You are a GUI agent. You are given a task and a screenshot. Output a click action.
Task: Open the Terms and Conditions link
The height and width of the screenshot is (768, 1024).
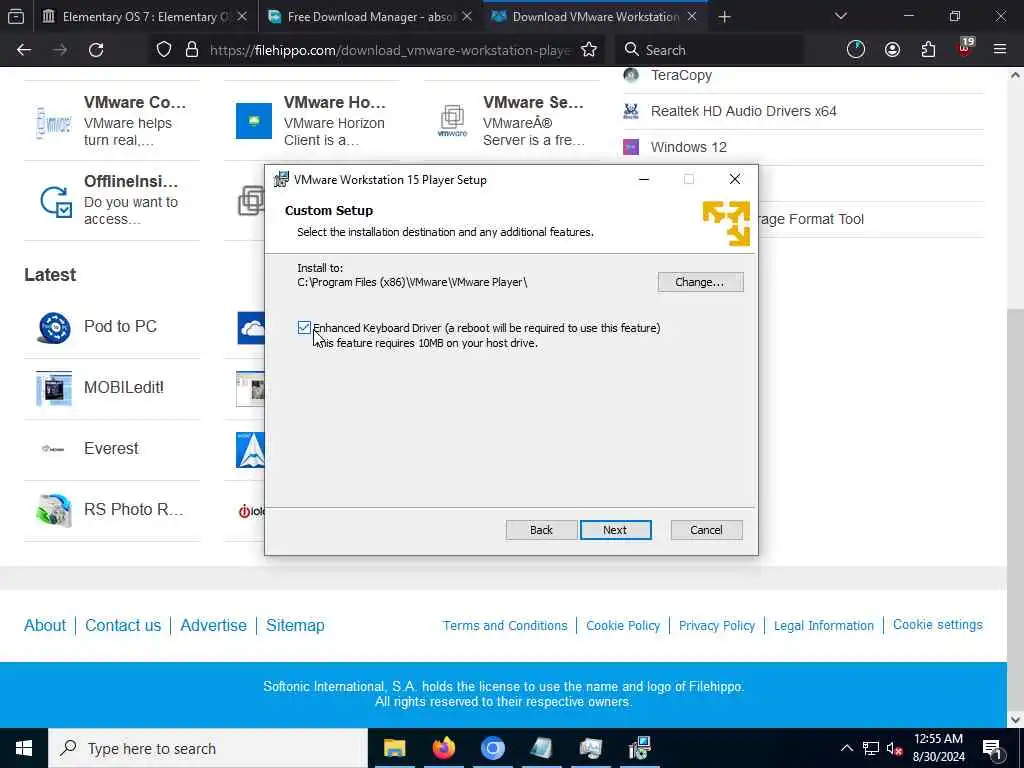505,626
